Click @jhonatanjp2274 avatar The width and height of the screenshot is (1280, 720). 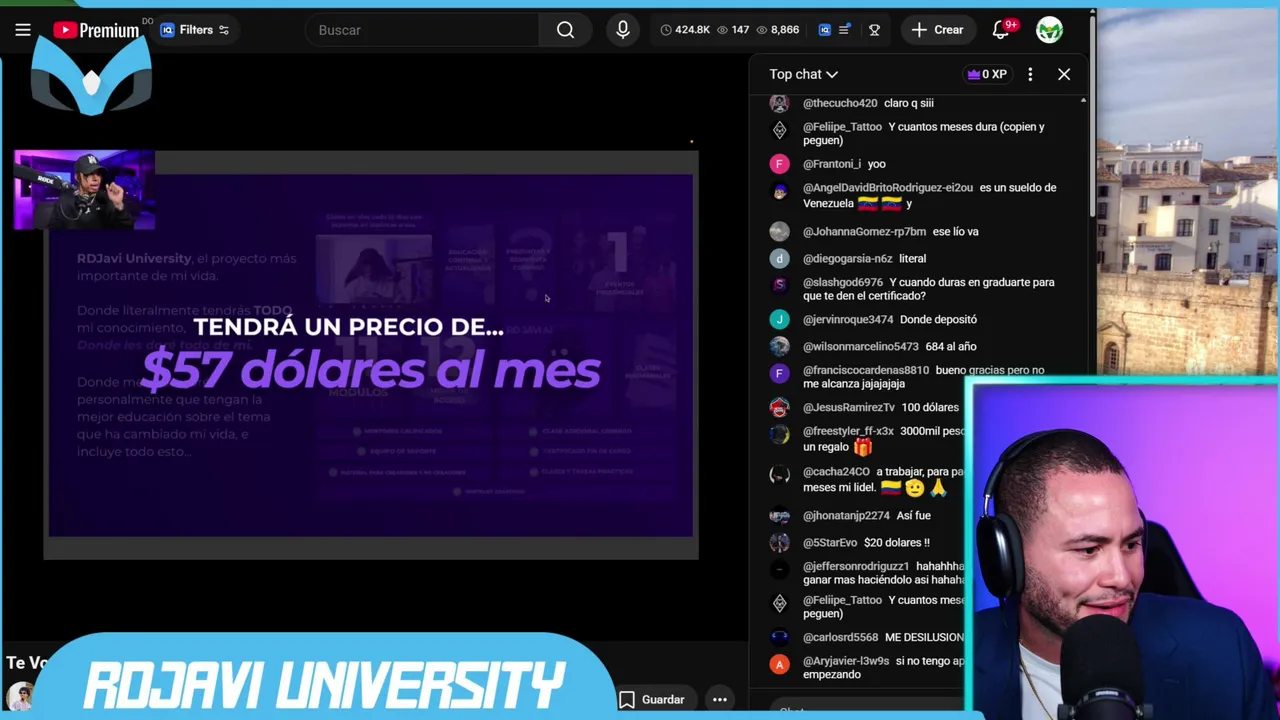[779, 515]
